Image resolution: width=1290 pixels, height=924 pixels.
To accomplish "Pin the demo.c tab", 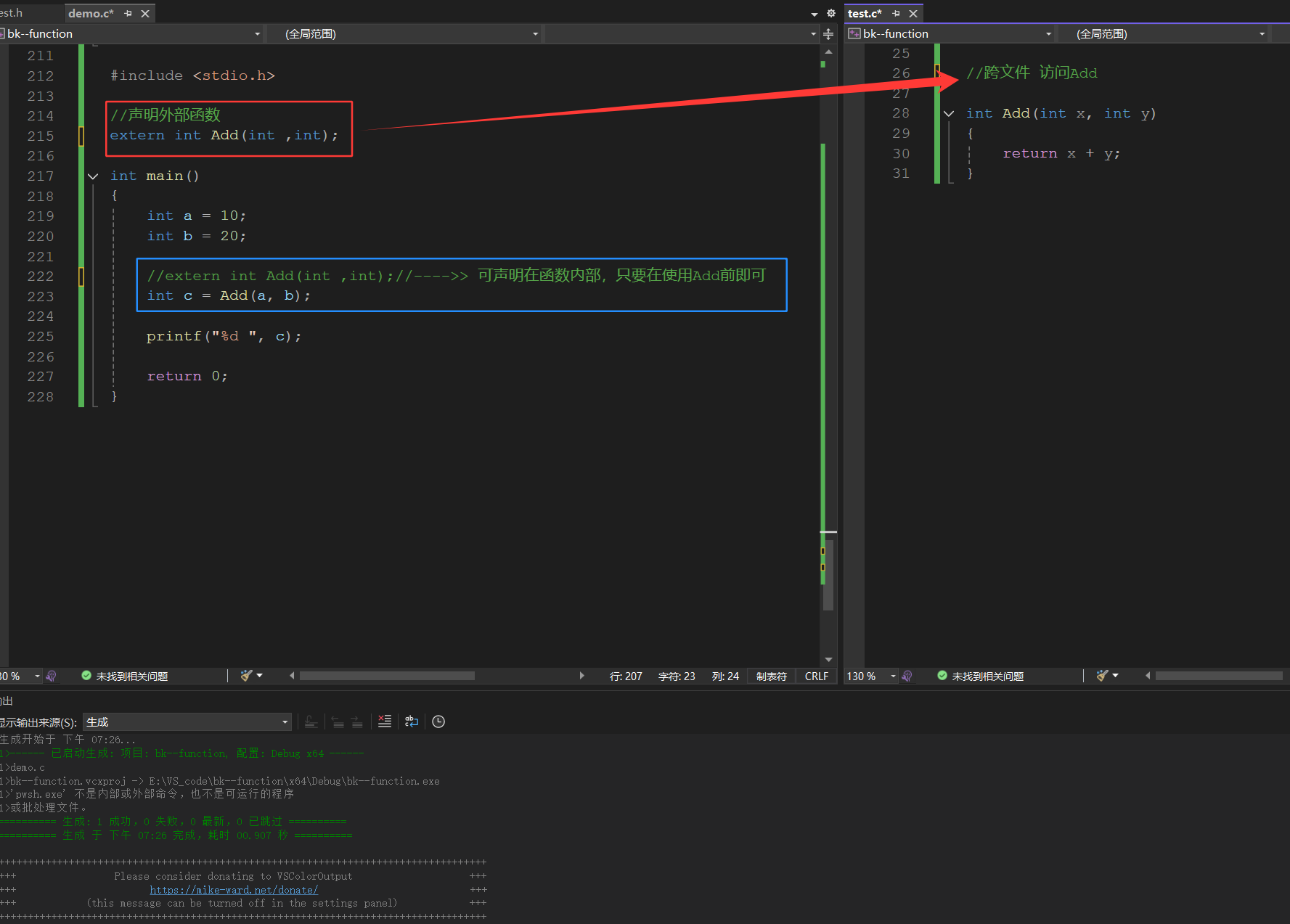I will [128, 14].
